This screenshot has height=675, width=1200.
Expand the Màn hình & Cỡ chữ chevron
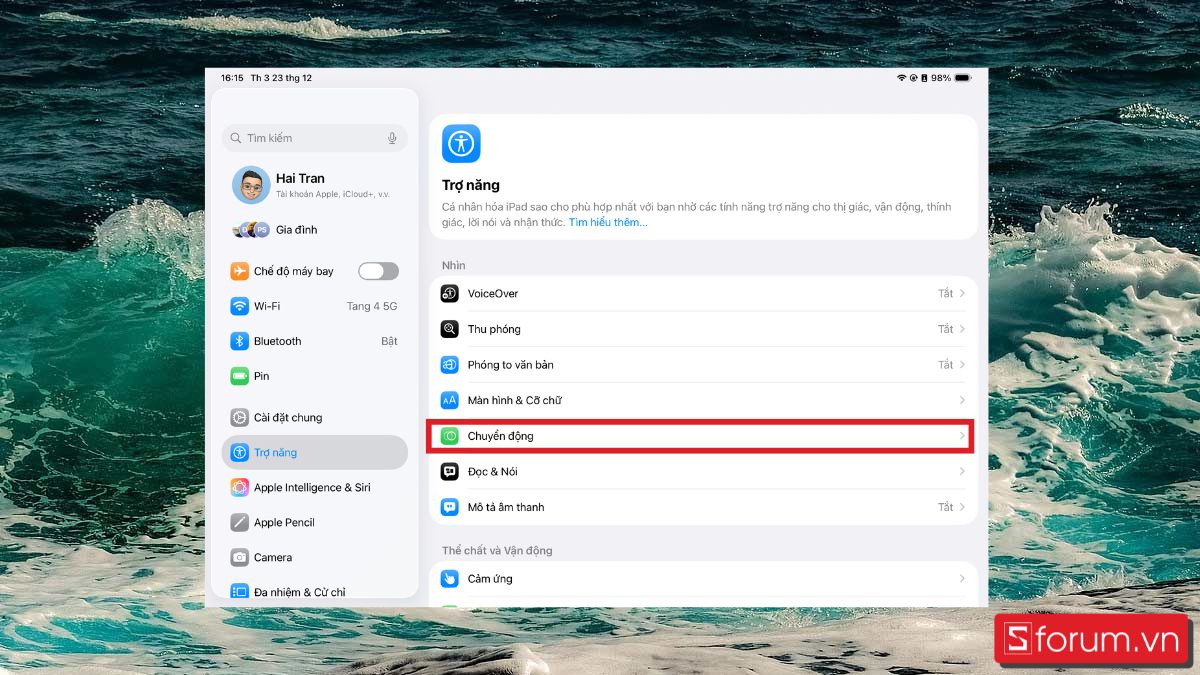[x=962, y=400]
